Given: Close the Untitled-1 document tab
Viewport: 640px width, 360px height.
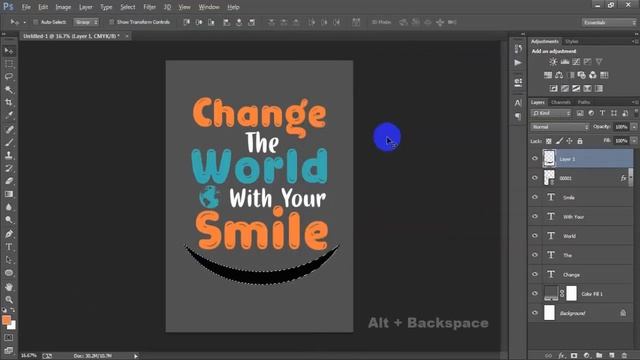Looking at the screenshot, I should click(x=127, y=36).
